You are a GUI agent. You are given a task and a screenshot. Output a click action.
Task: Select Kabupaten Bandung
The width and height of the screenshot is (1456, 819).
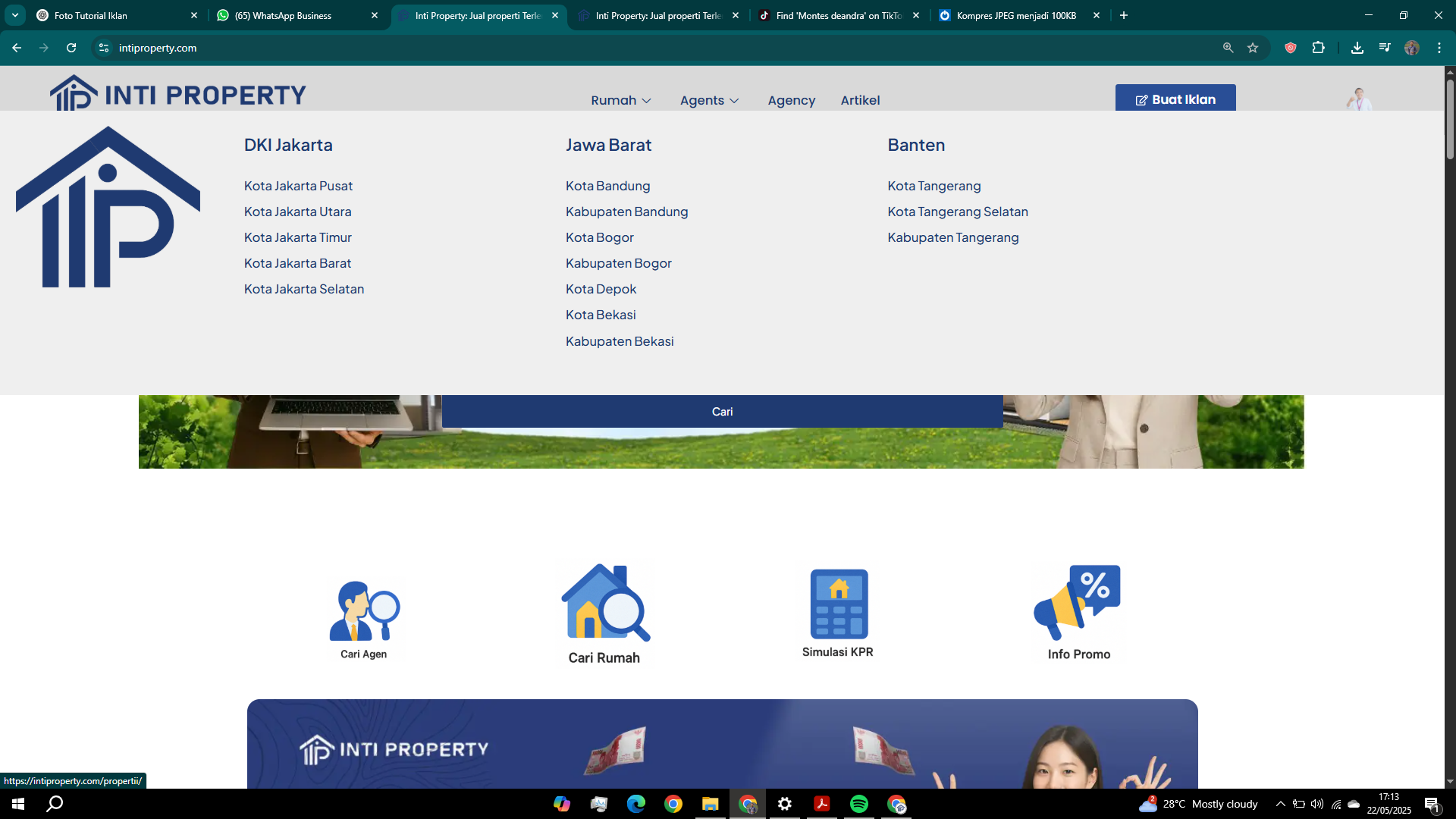(x=626, y=212)
